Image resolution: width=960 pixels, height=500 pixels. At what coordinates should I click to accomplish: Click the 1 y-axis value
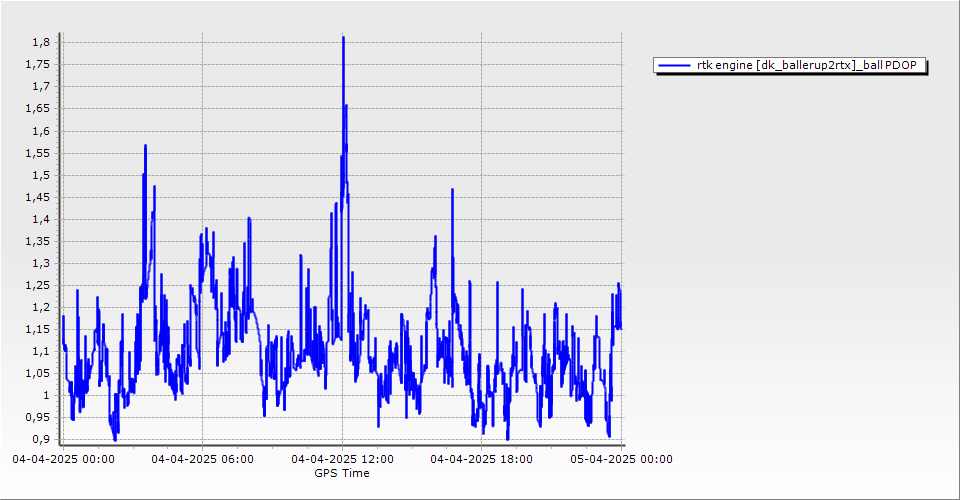pyautogui.click(x=47, y=395)
